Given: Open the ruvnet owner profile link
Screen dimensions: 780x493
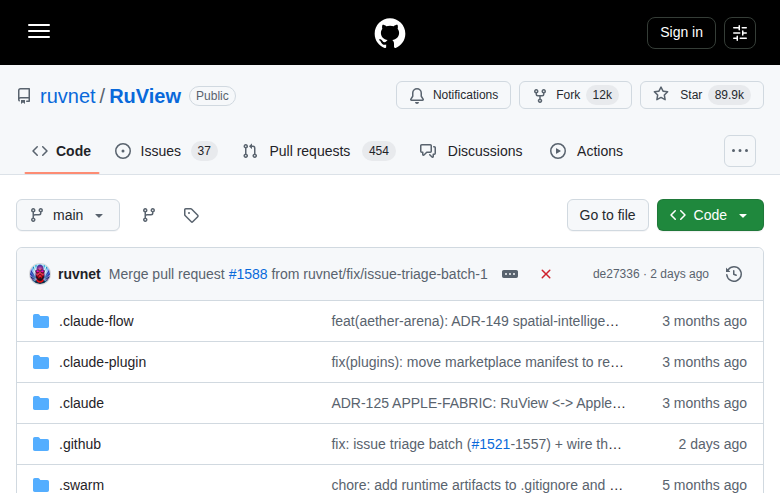Looking at the screenshot, I should pyautogui.click(x=68, y=96).
